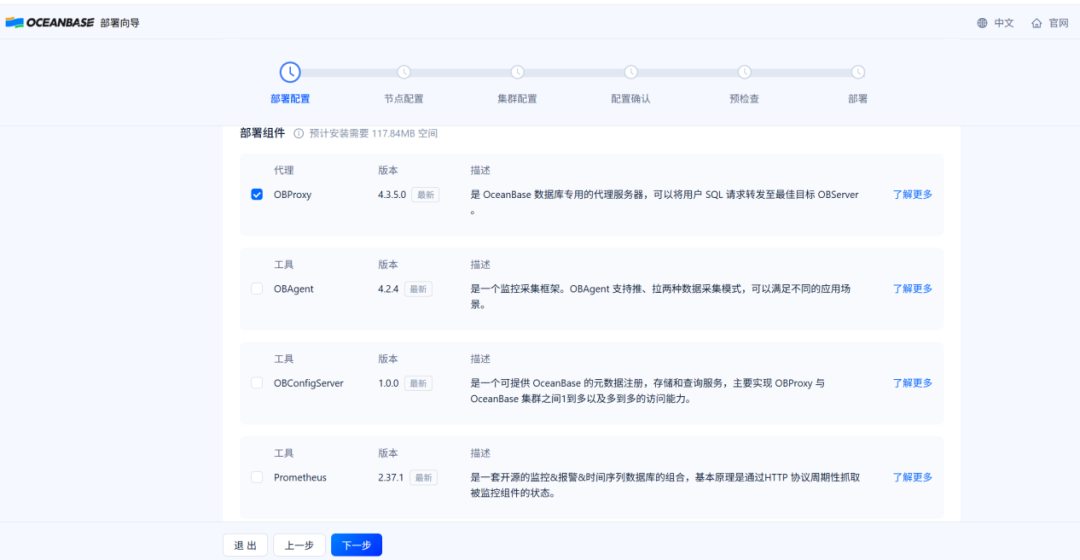This screenshot has height=560, width=1080.
Task: Click the 最新 tag for Prometheus
Action: (424, 478)
